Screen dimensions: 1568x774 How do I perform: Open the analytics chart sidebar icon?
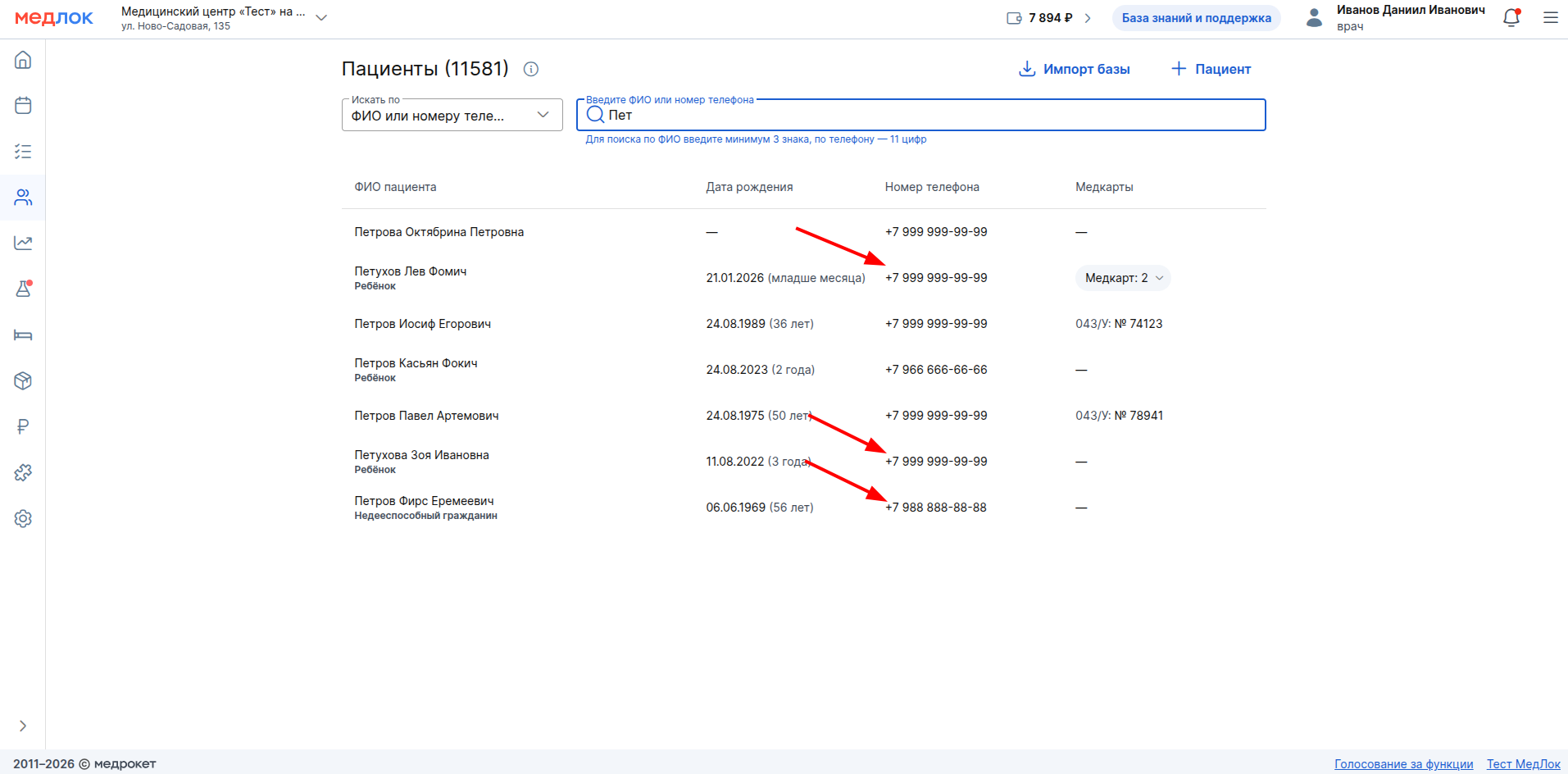(x=23, y=244)
